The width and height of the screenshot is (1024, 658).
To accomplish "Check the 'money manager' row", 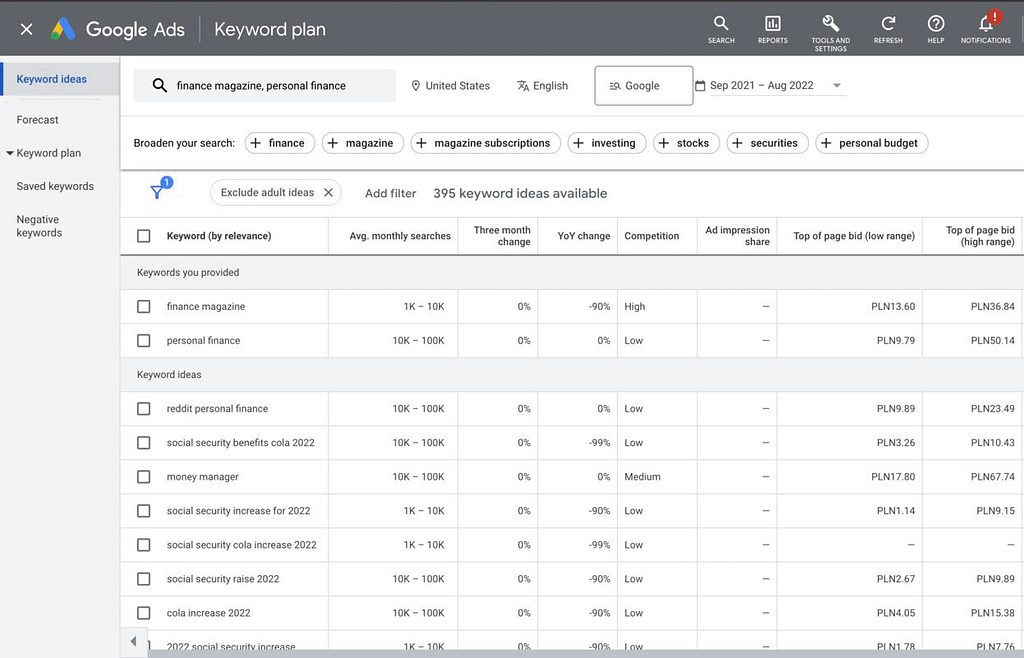I will [144, 477].
